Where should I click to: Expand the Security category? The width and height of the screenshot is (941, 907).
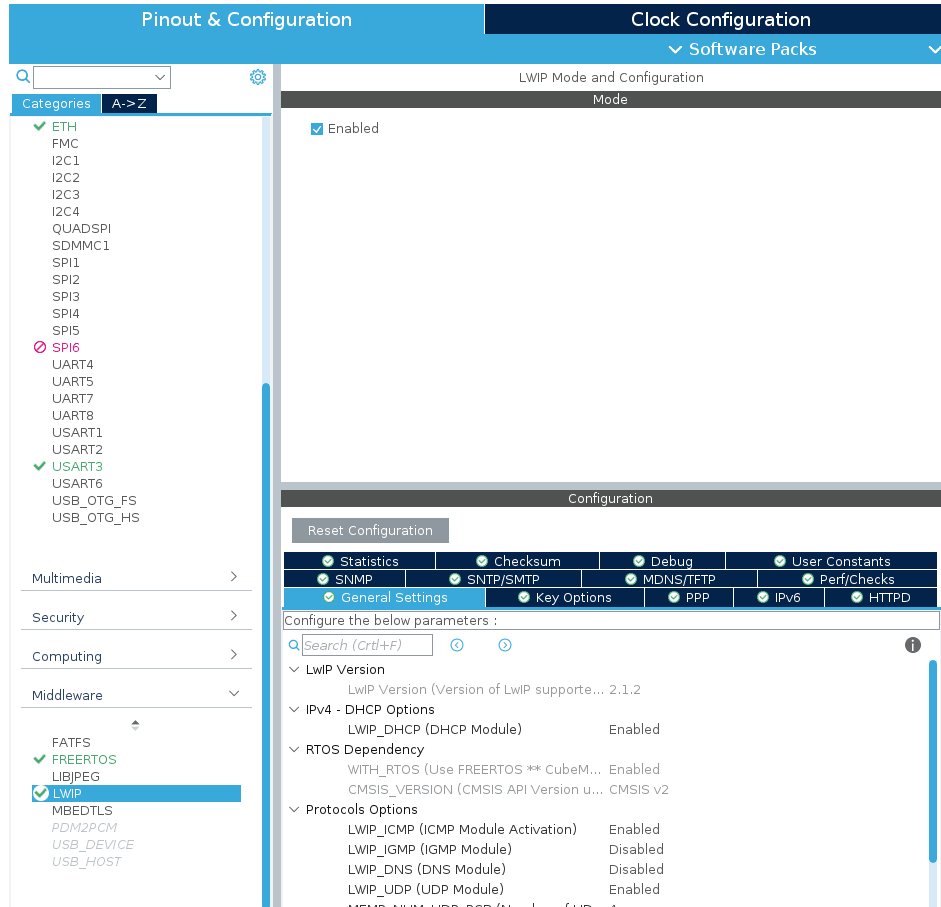point(135,617)
